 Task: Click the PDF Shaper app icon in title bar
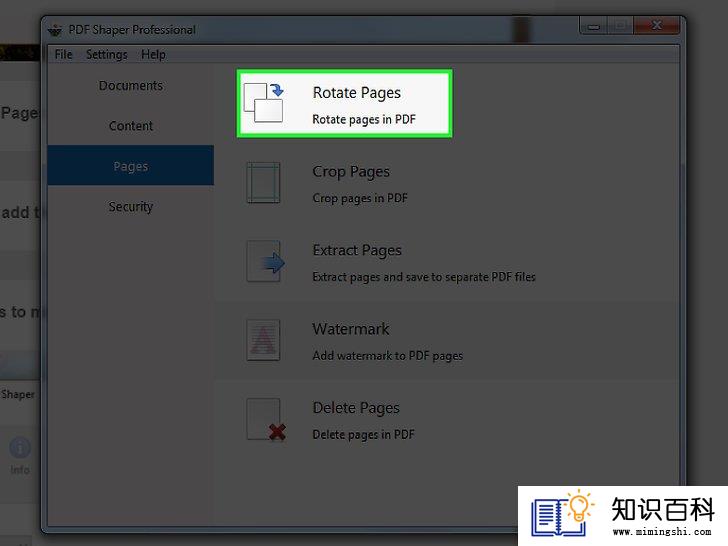(x=55, y=30)
